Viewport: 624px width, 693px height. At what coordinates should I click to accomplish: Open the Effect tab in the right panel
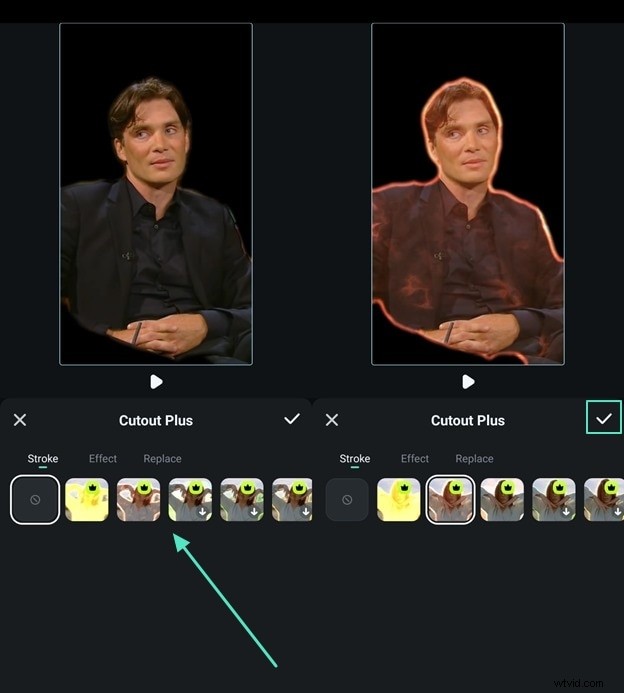415,459
